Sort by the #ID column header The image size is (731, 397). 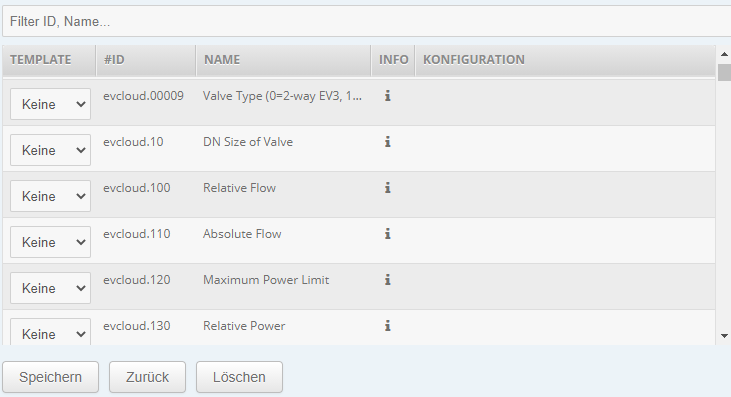pos(146,60)
